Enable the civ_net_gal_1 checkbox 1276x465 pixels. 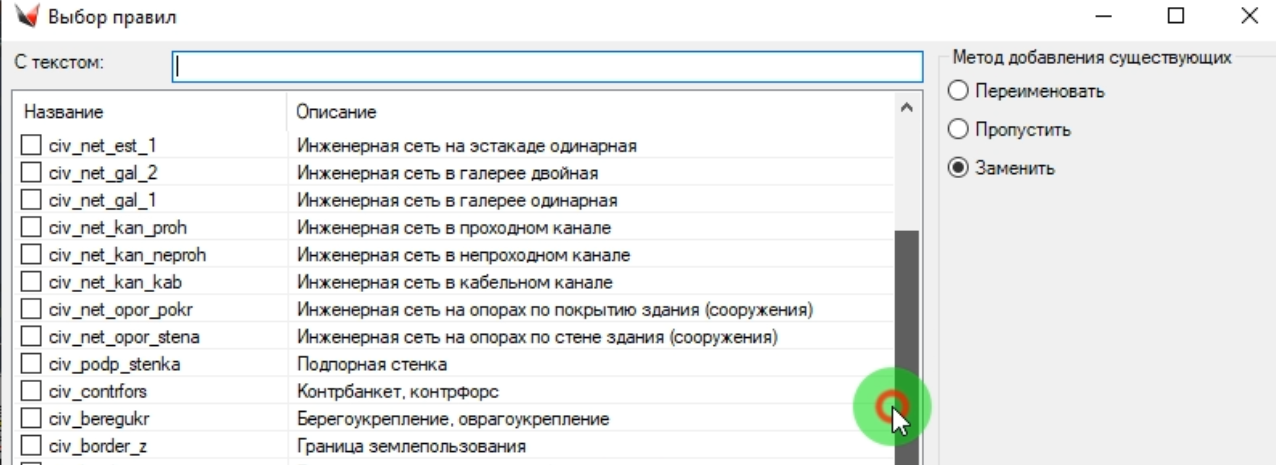pyautogui.click(x=32, y=200)
